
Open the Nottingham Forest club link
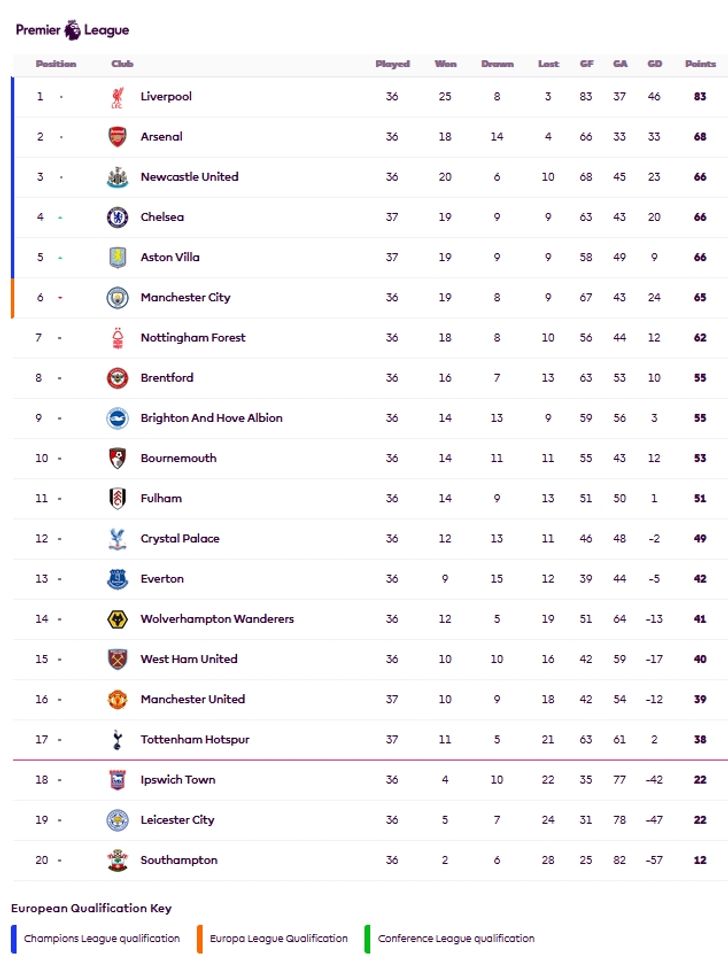pos(193,337)
